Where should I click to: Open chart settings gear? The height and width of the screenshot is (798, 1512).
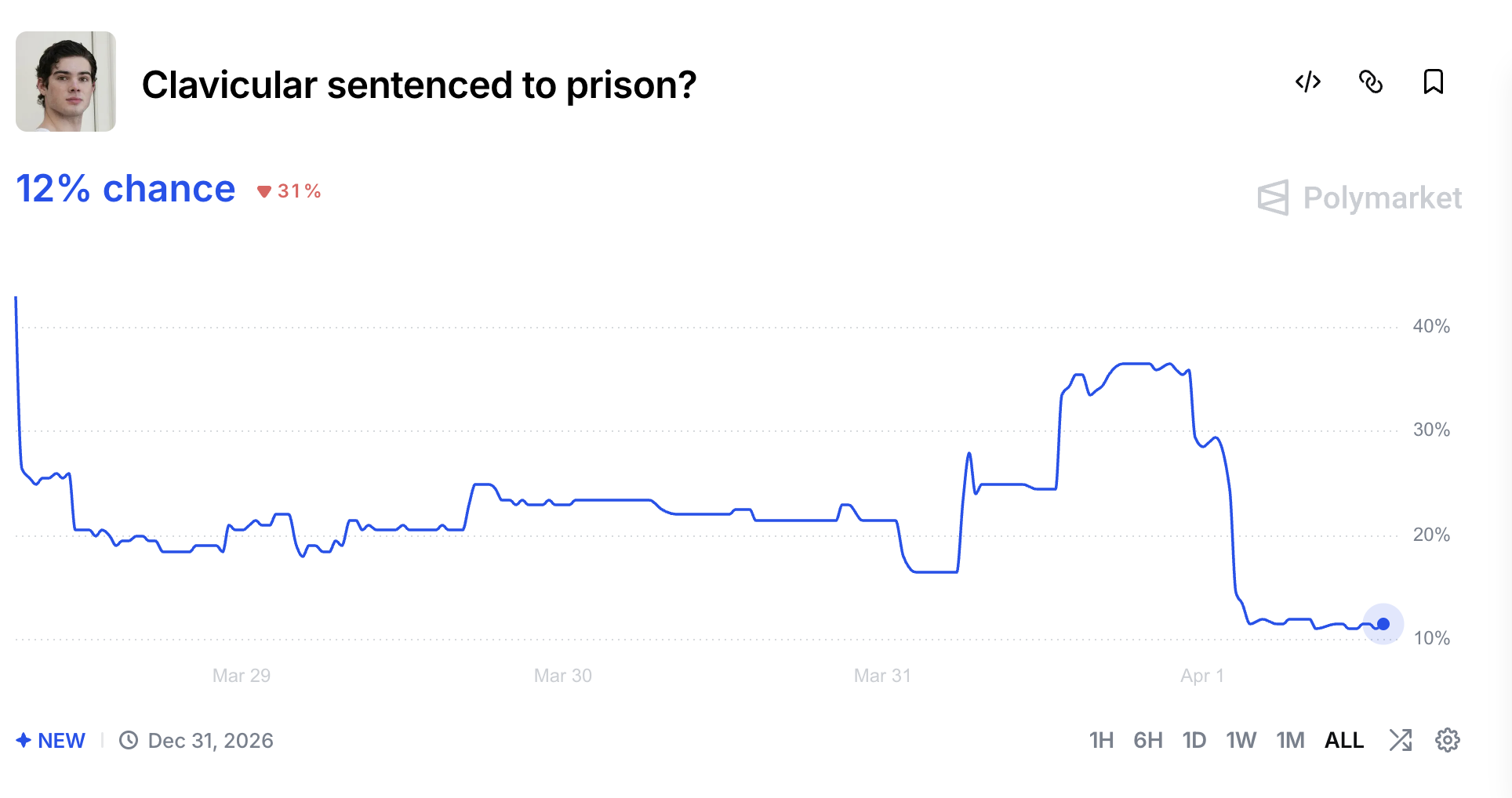click(x=1448, y=740)
